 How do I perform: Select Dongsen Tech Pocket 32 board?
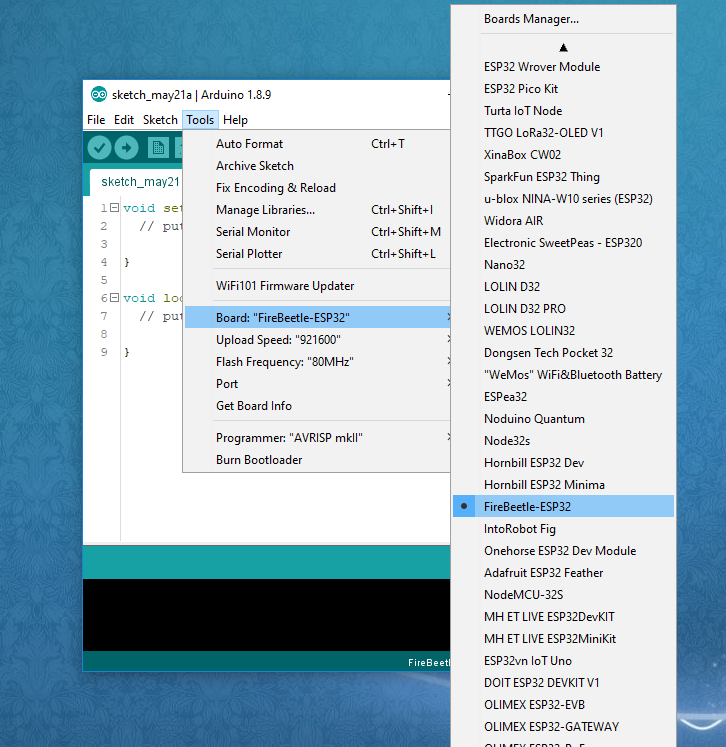click(564, 353)
